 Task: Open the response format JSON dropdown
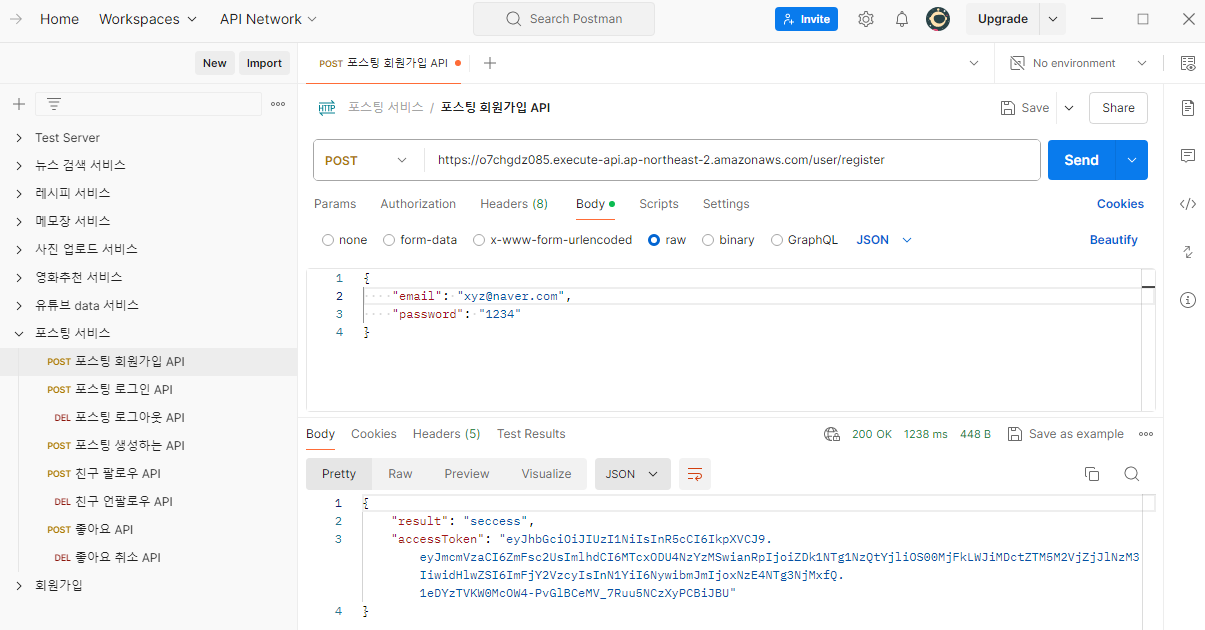(x=632, y=474)
